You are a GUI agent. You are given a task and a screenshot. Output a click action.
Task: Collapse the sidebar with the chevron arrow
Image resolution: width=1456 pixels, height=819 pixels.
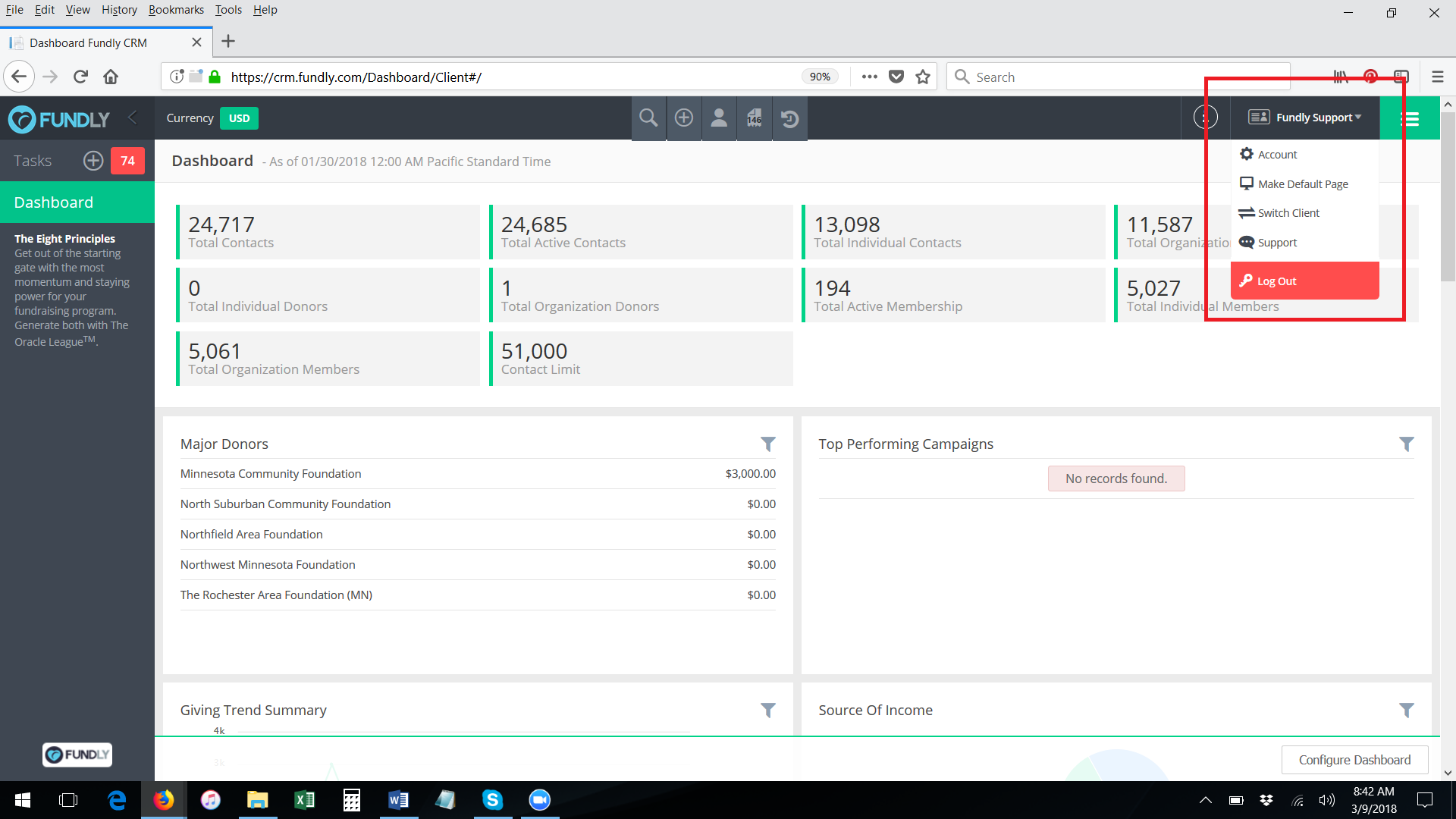pyautogui.click(x=133, y=118)
